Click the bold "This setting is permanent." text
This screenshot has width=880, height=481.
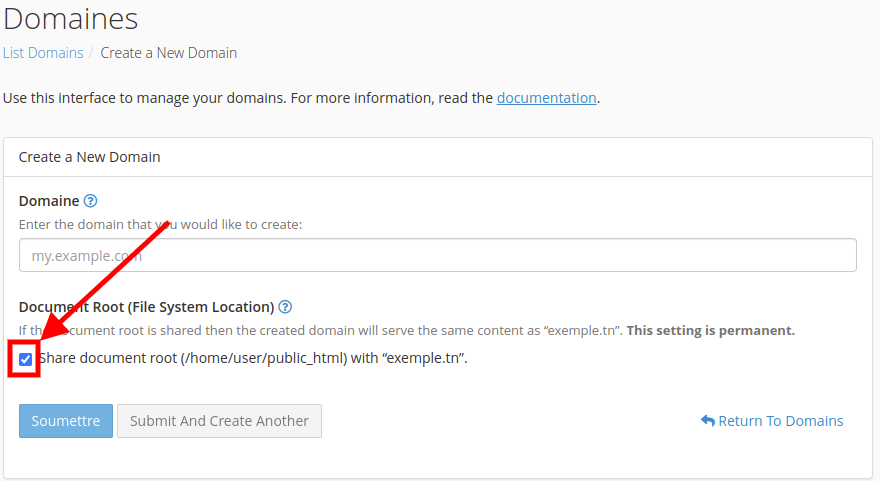click(x=710, y=330)
